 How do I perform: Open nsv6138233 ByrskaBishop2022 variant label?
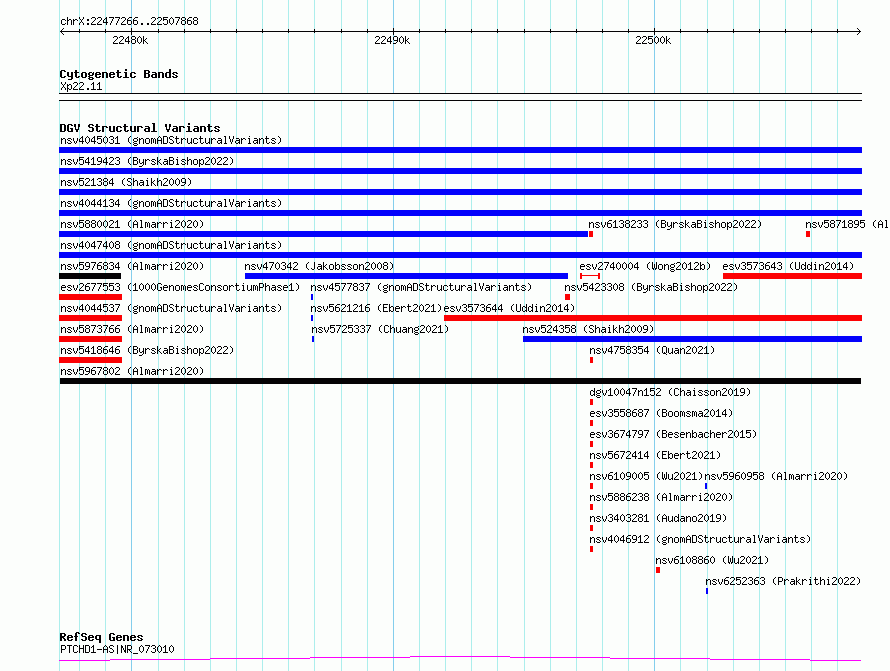click(x=675, y=224)
